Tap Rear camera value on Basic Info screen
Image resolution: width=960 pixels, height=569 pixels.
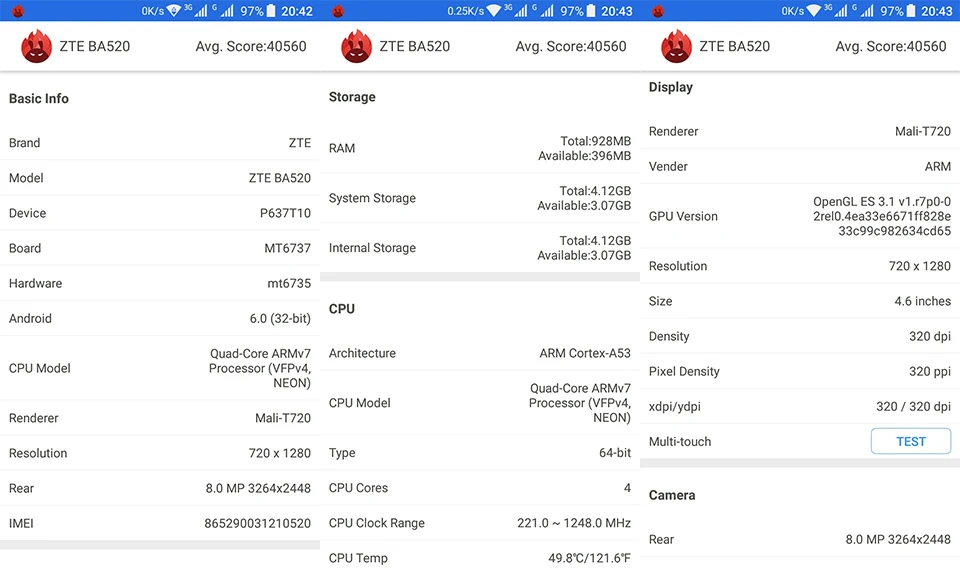[x=258, y=488]
